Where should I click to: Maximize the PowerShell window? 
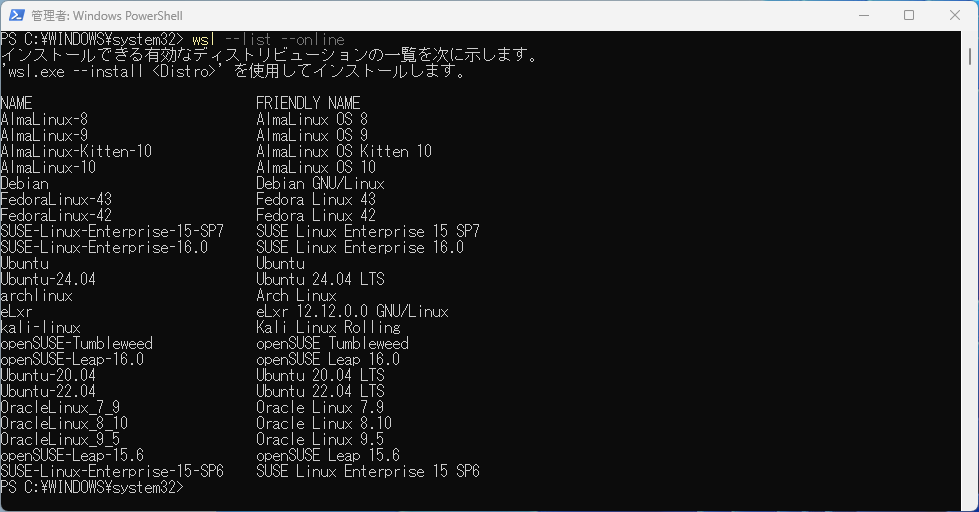(908, 15)
